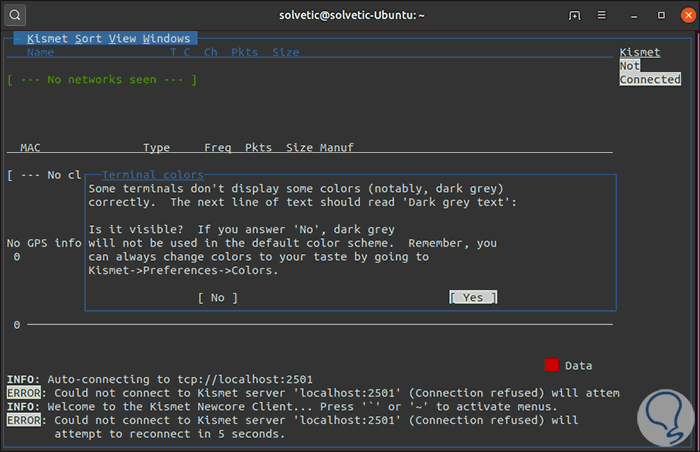Click the Kismet label above Not Connected
Viewport: 700px width, 452px height.
pyautogui.click(x=640, y=52)
